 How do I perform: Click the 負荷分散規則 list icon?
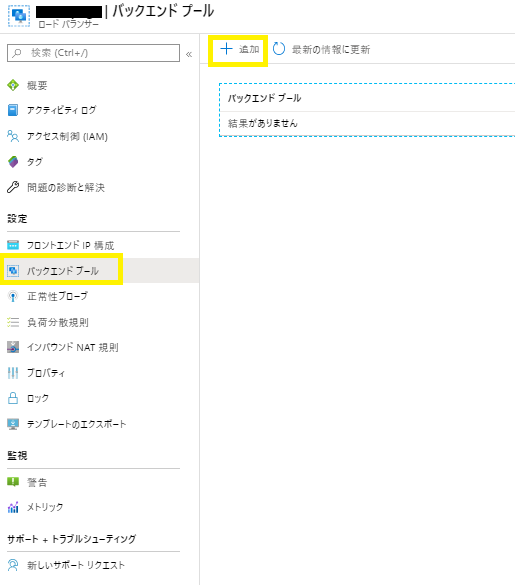pyautogui.click(x=13, y=322)
